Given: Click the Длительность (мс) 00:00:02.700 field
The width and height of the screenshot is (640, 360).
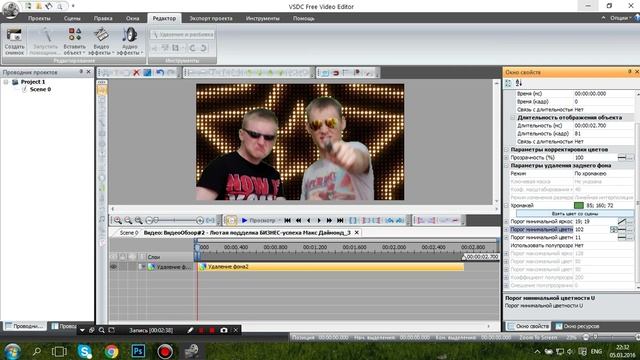Looking at the screenshot, I should [604, 126].
